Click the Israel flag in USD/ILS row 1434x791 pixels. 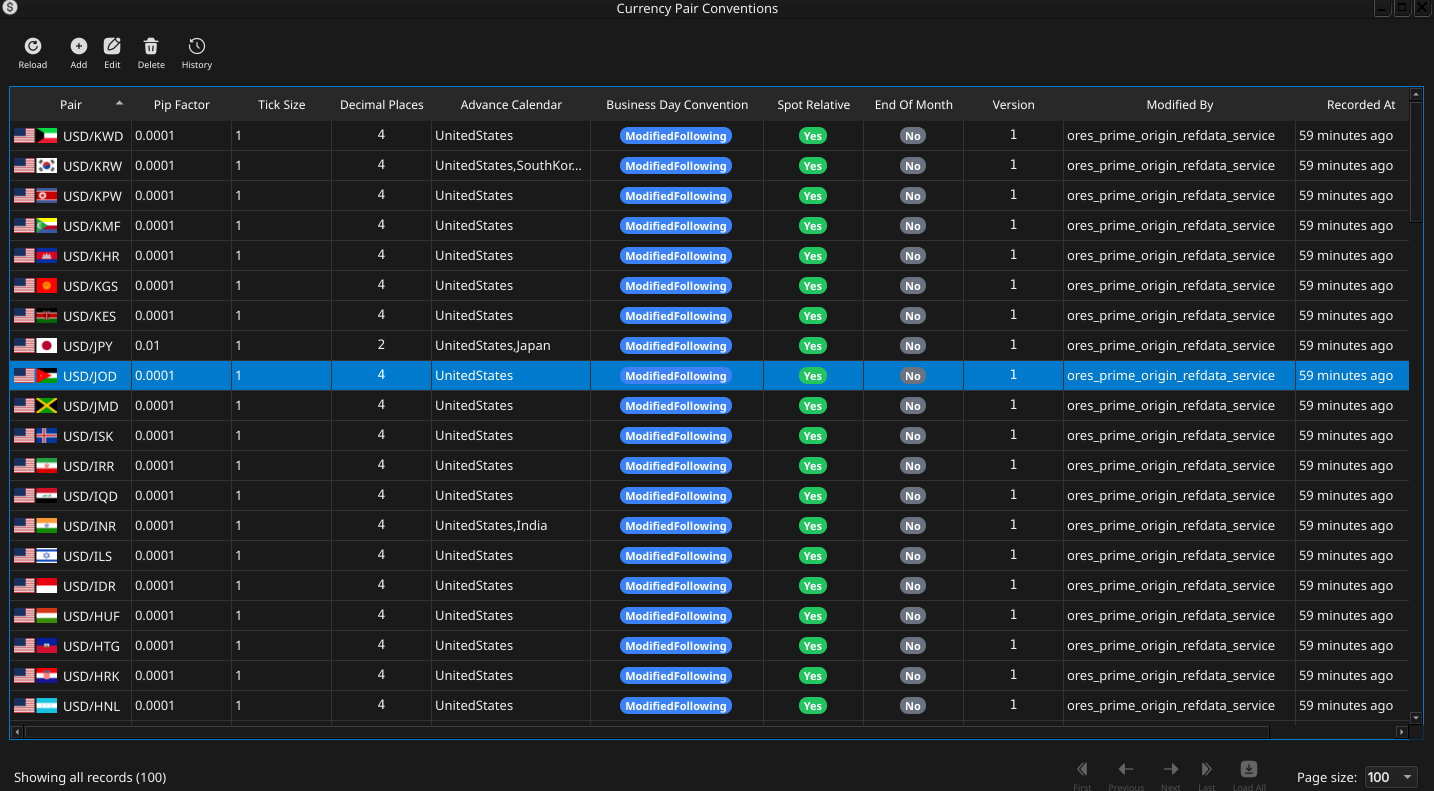click(x=47, y=556)
